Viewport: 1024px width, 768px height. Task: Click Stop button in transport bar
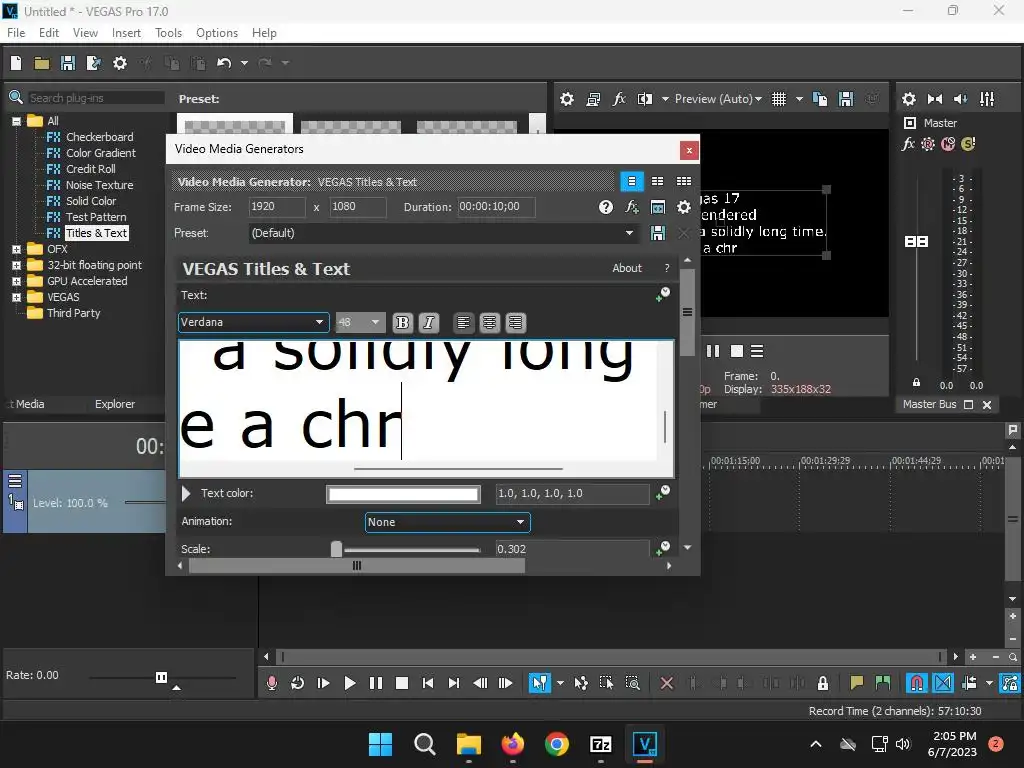click(402, 683)
